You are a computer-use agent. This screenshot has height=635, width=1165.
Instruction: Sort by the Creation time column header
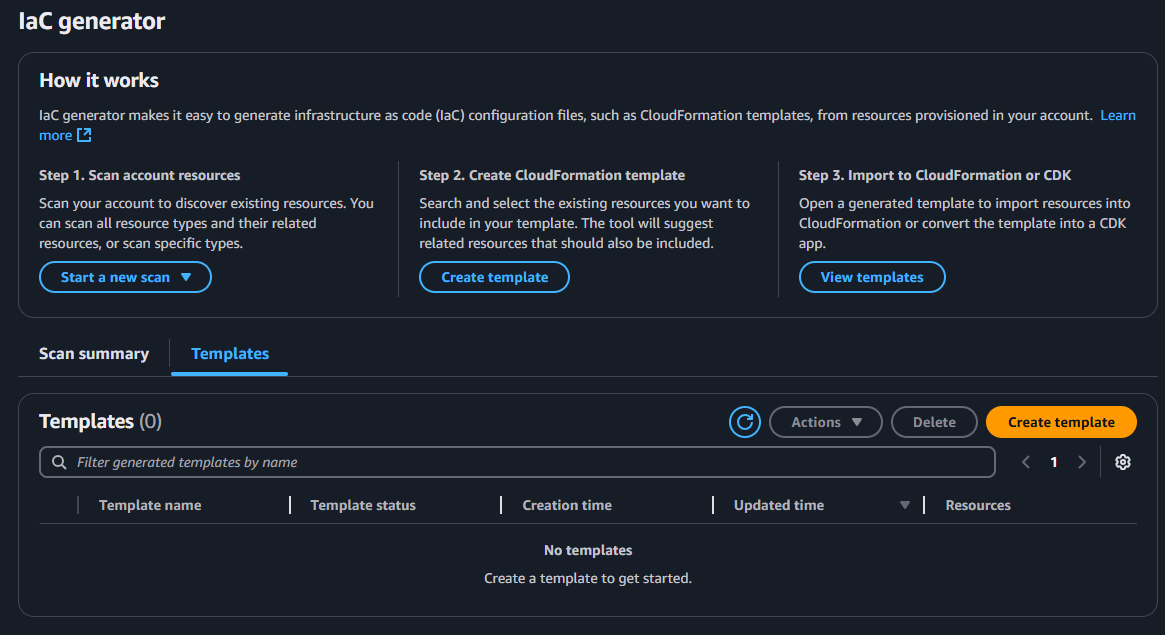(x=567, y=505)
